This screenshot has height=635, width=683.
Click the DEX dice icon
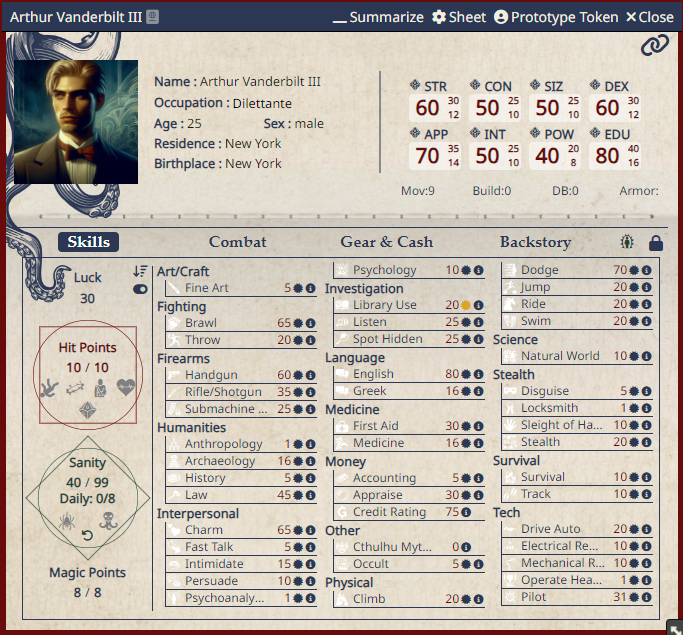click(595, 85)
